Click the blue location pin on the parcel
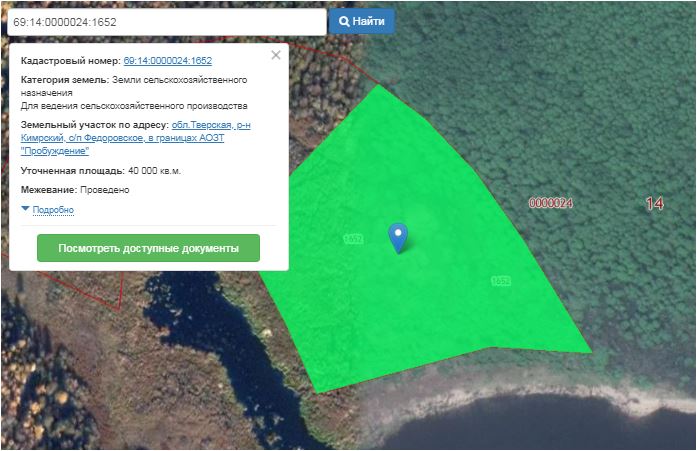This screenshot has width=697, height=451. pos(398,236)
